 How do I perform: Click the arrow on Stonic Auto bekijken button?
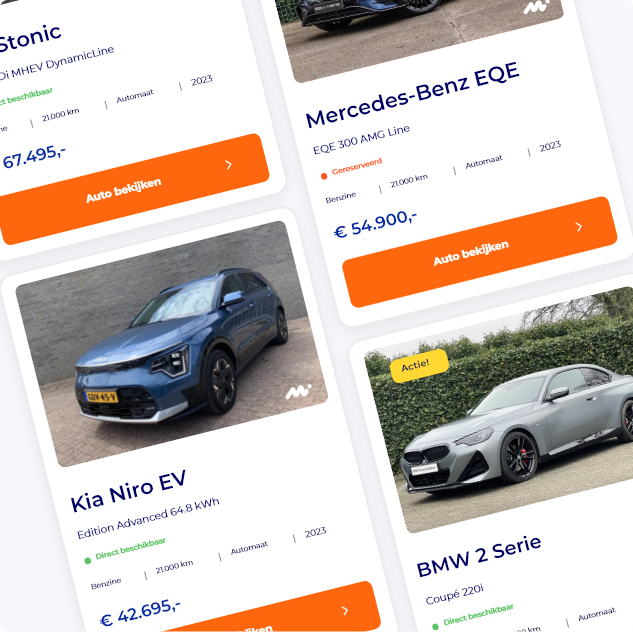click(228, 165)
